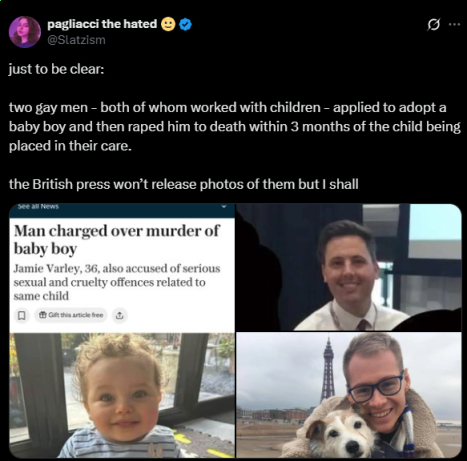Expand the chevron in the See all News bar
467x461 pixels.
pyautogui.click(x=224, y=206)
